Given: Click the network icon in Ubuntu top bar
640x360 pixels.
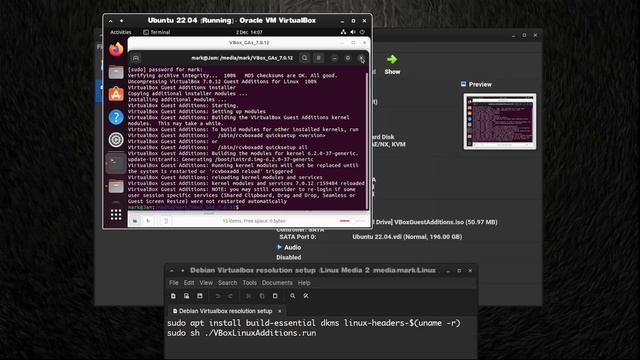Looking at the screenshot, I should click(343, 32).
